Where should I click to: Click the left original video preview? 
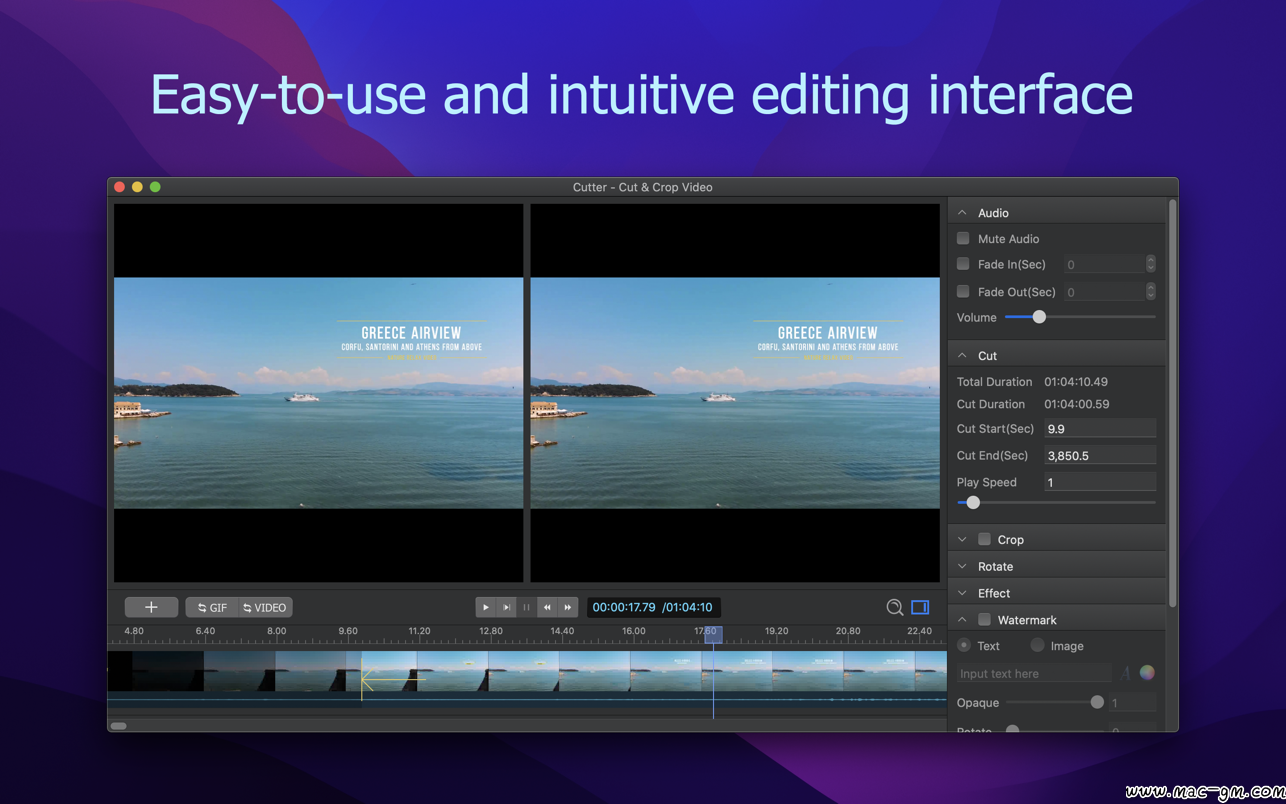tap(318, 393)
